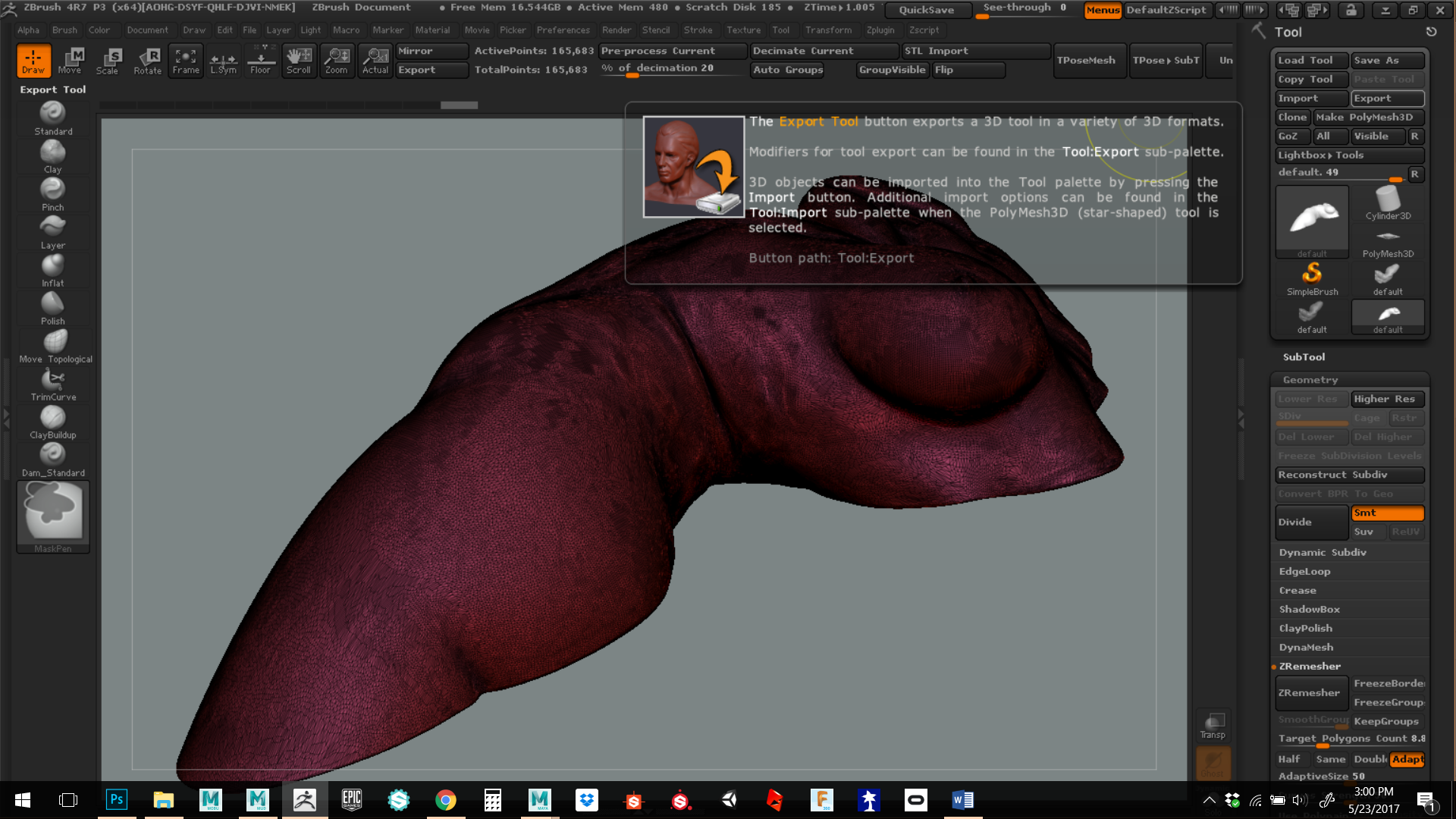Select the Dam_Standard brush
Screen dimensions: 1456x819
click(x=53, y=460)
